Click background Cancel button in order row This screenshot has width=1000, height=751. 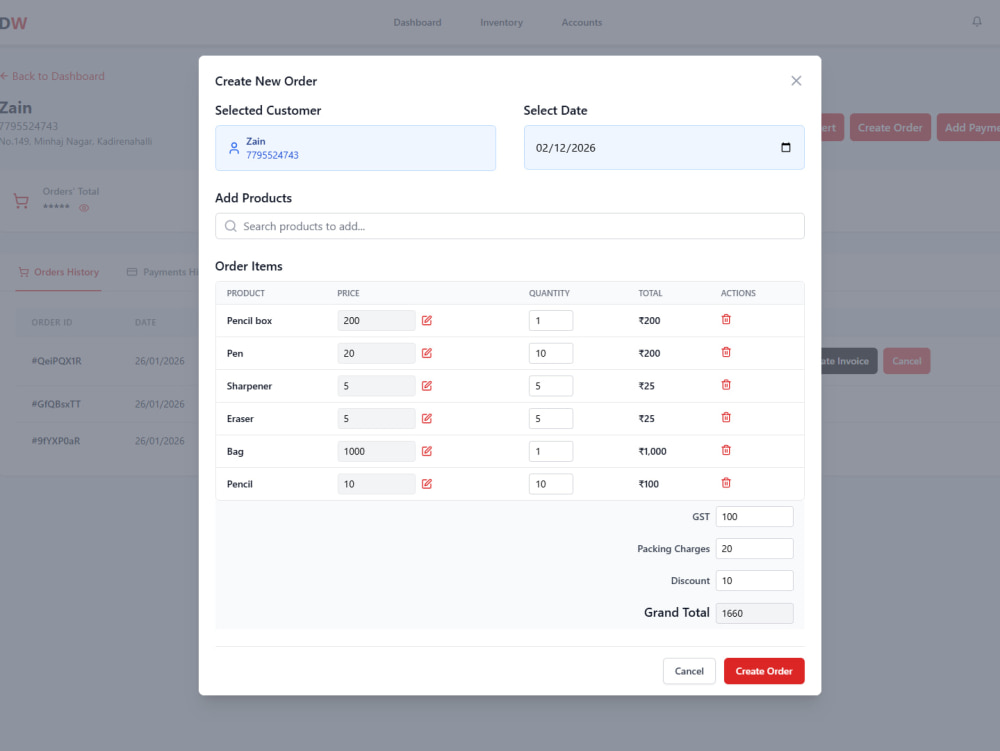coord(906,361)
